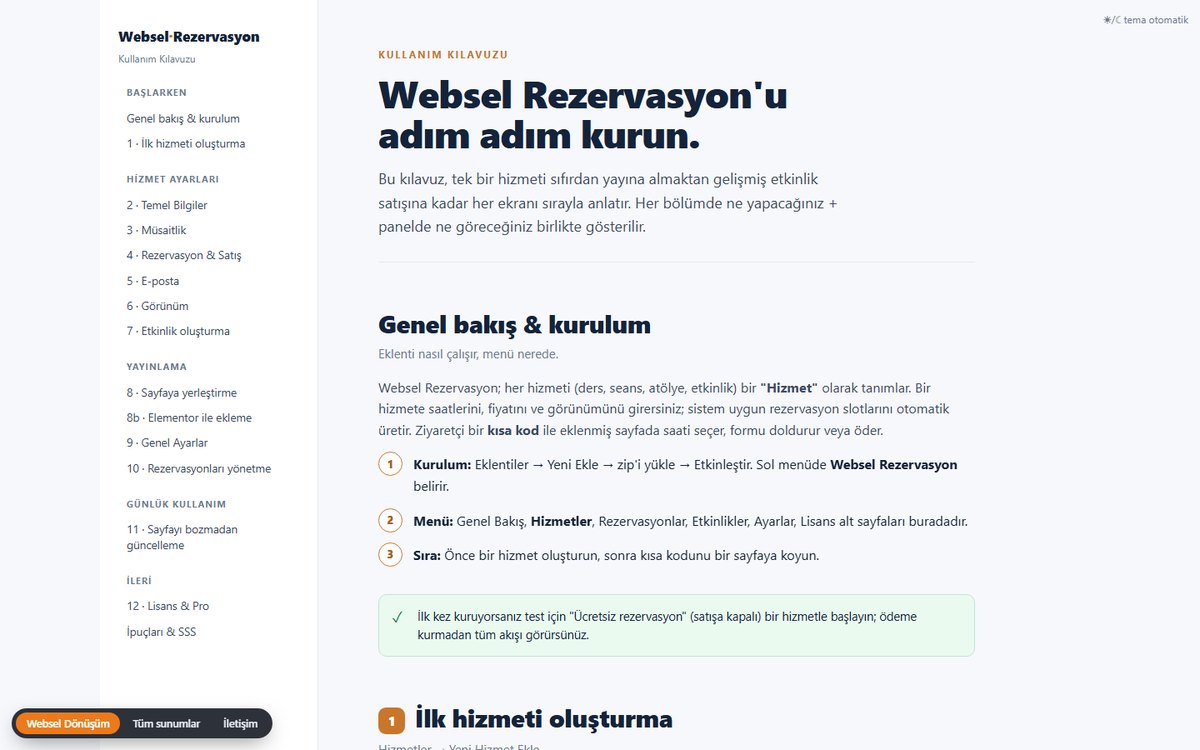The height and width of the screenshot is (750, 1200).
Task: Jump to 8 · Sayfaya yerleştirme
Action: [x=182, y=393]
